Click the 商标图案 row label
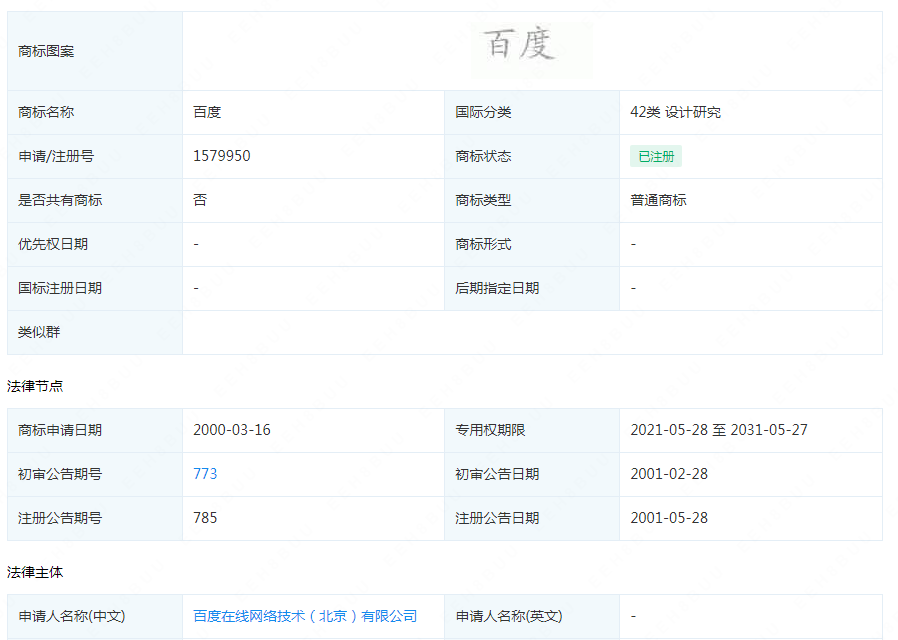 click(x=95, y=51)
